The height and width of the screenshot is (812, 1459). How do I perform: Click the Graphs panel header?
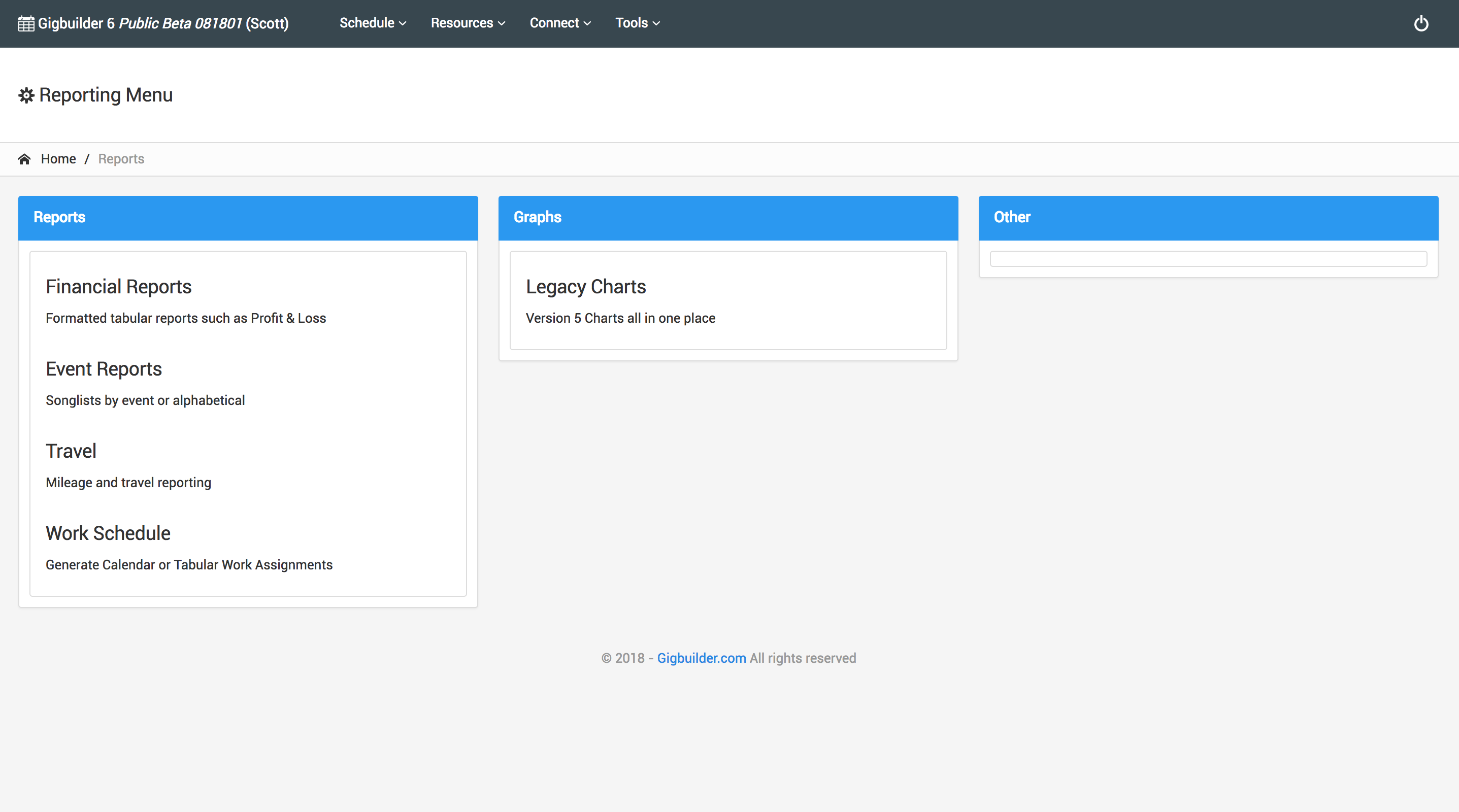(728, 217)
